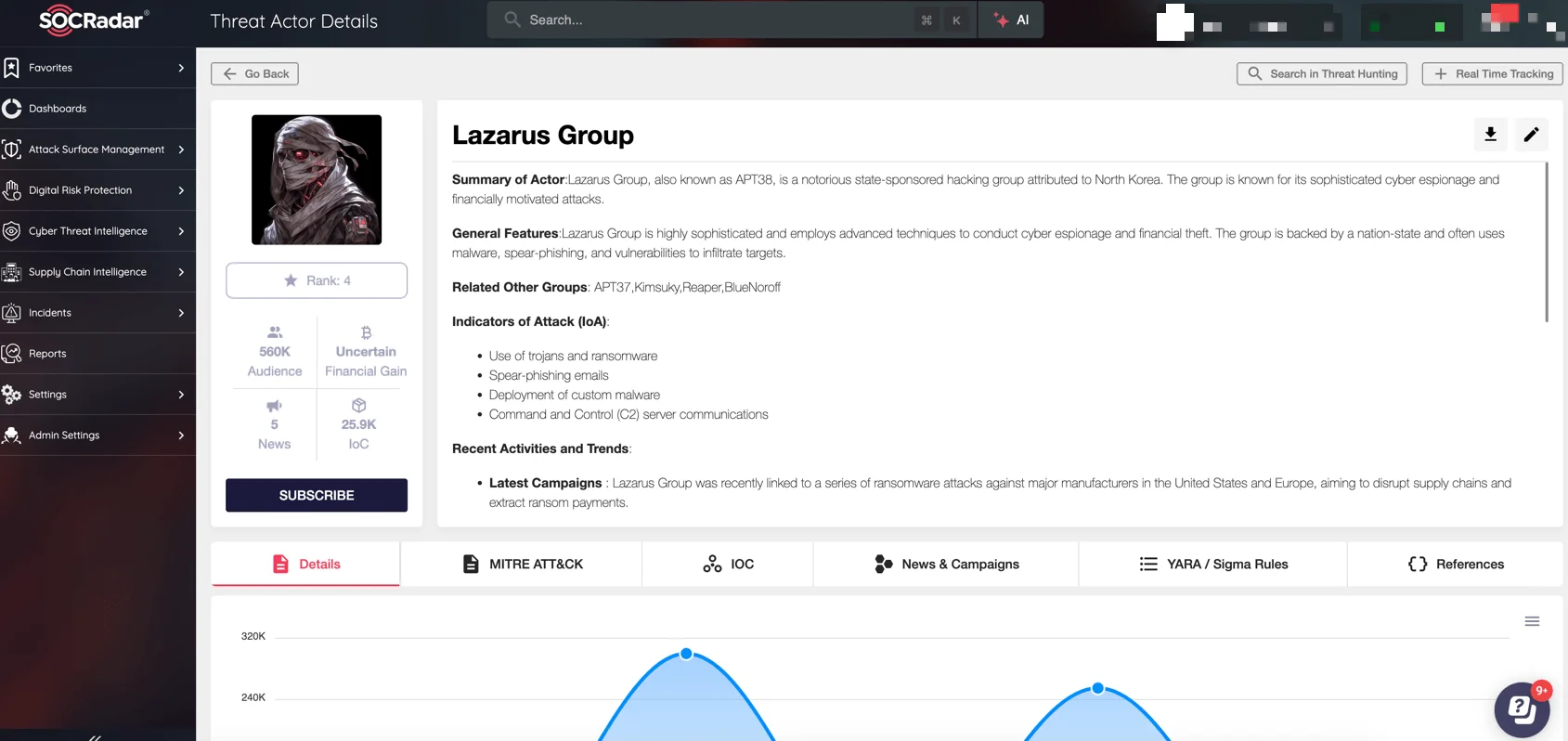
Task: Switch to the MITRE ATT&CK tab
Action: [x=522, y=564]
